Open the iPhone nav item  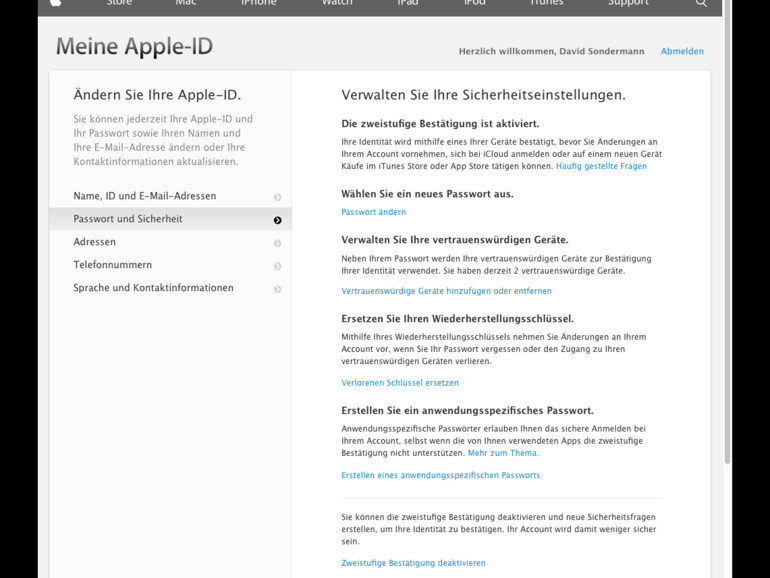click(258, 2)
